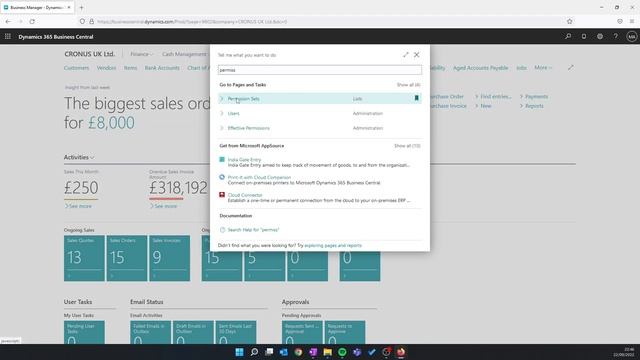640x360 pixels.
Task: Click the Search Help question icon
Action: click(x=222, y=230)
